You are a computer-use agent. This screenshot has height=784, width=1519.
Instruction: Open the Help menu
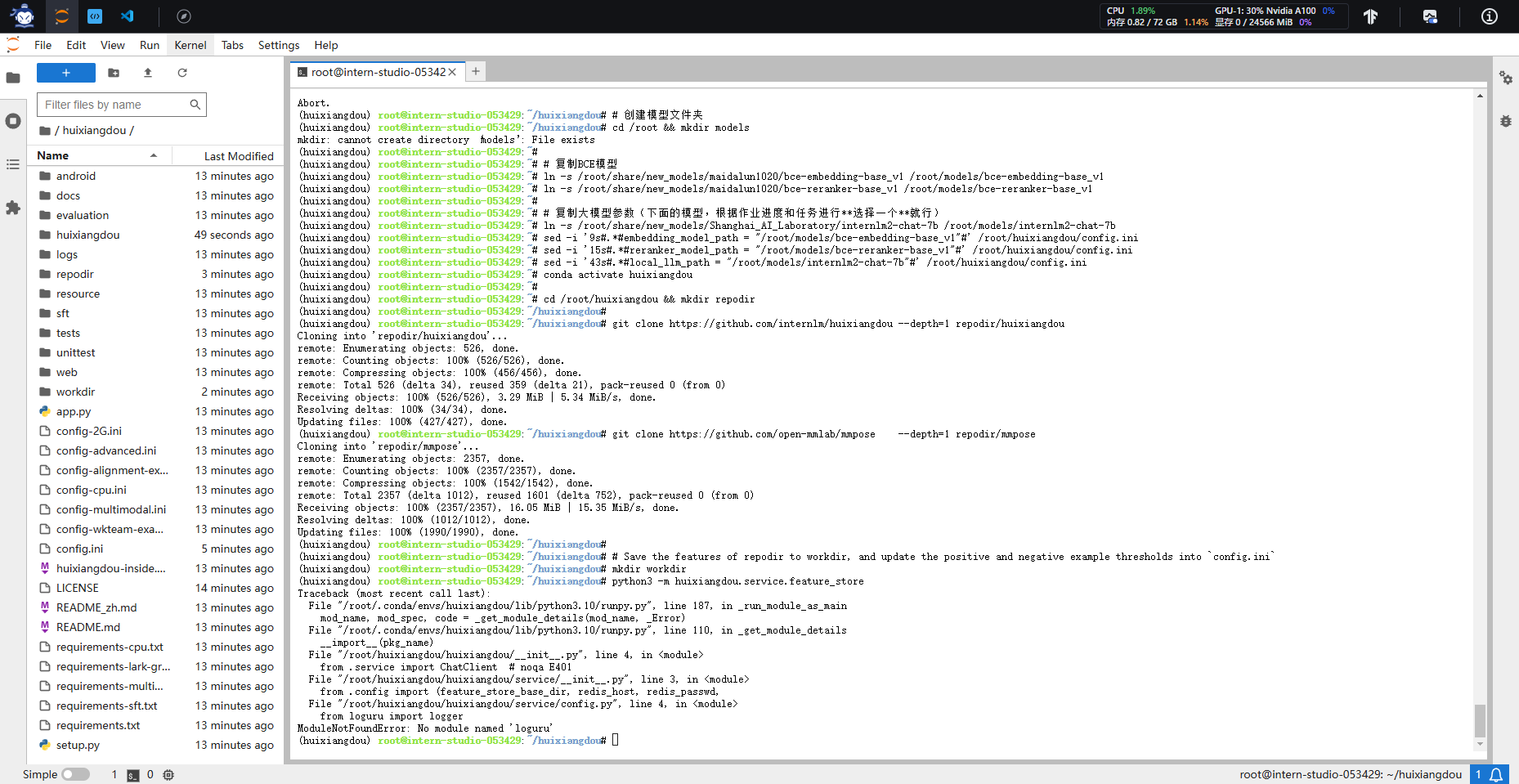326,45
